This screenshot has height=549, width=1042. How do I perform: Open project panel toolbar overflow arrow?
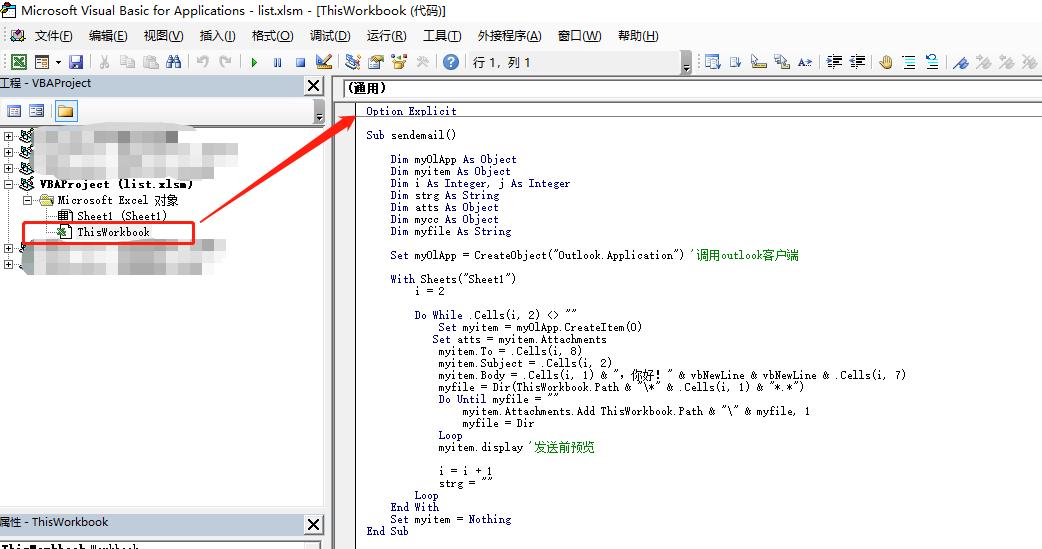pyautogui.click(x=319, y=112)
